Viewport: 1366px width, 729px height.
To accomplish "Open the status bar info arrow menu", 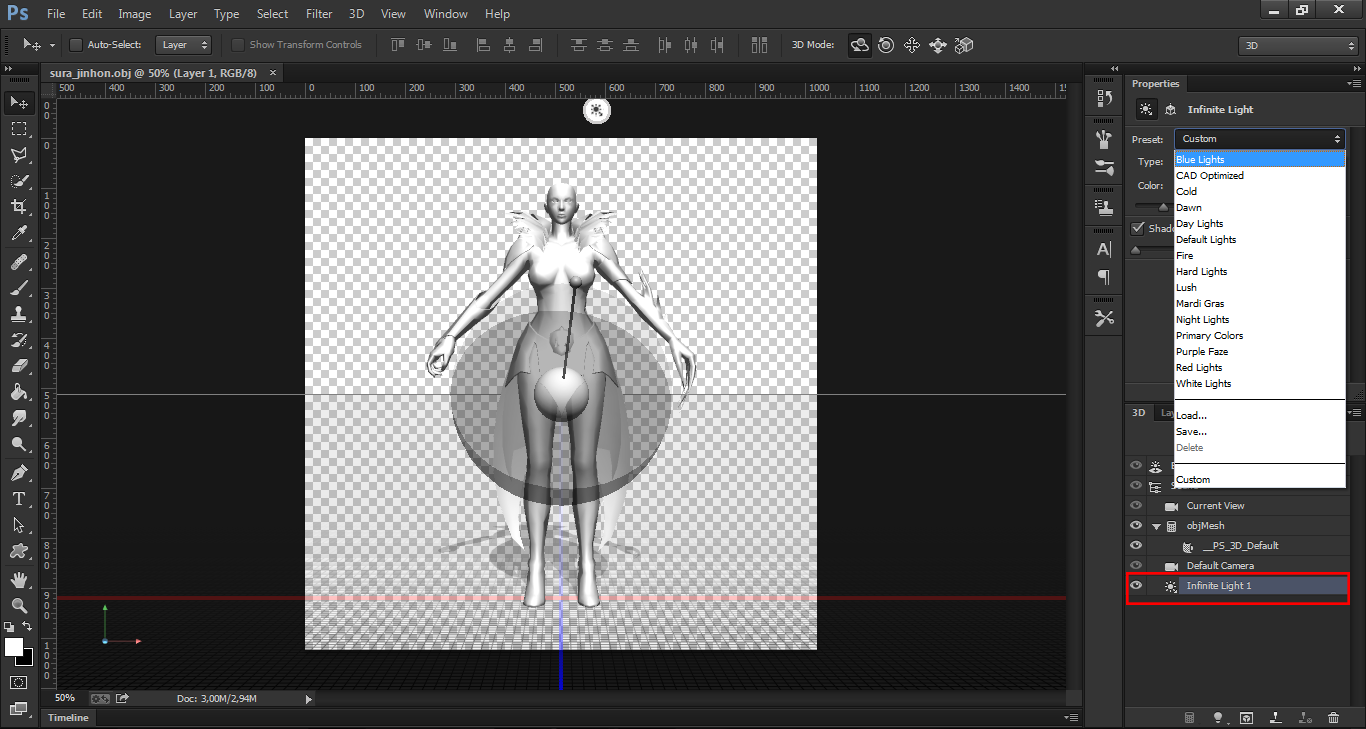I will point(308,699).
